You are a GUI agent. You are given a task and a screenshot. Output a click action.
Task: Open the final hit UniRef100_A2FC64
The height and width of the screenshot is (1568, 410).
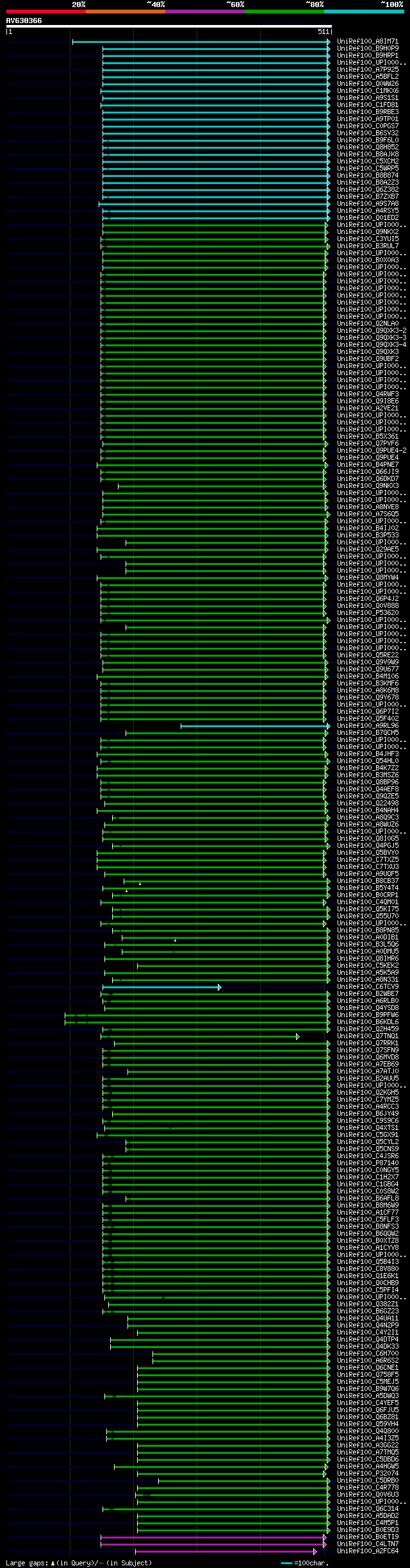[368, 1551]
